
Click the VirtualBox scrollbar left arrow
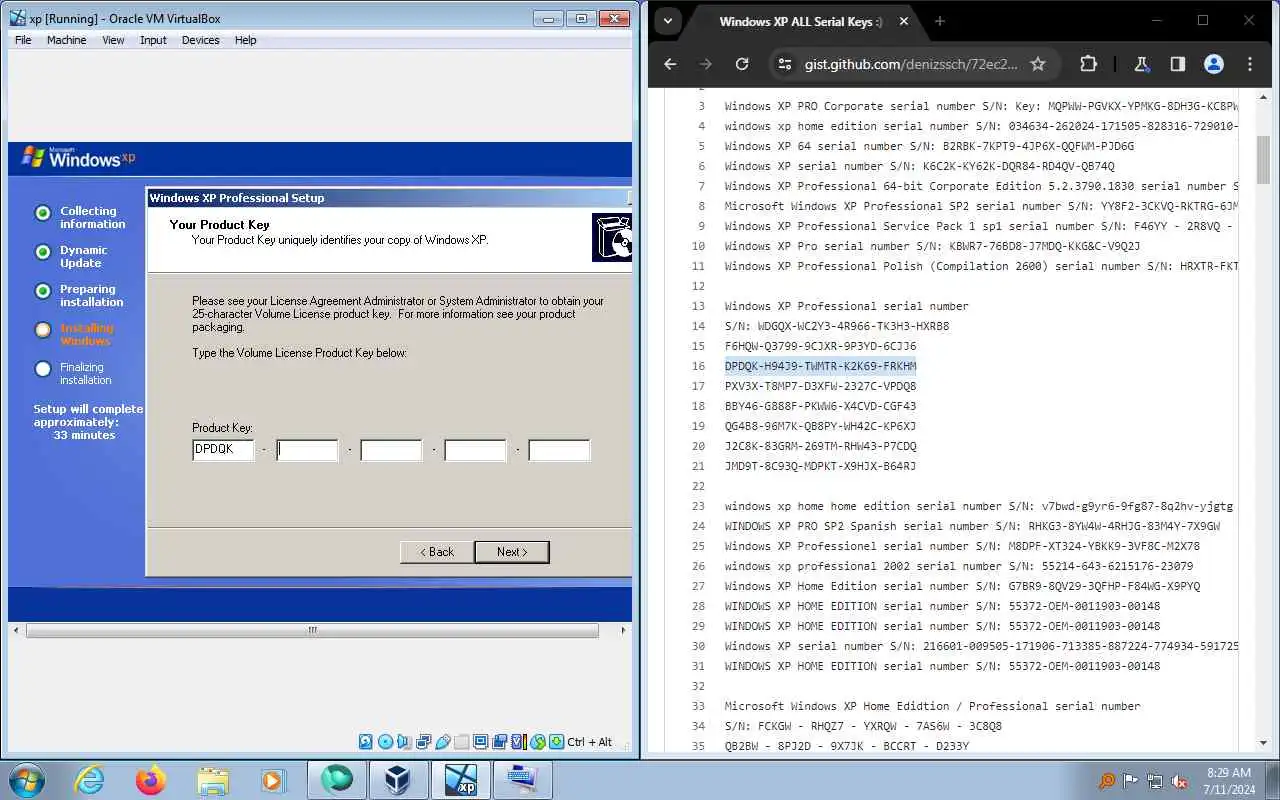pyautogui.click(x=15, y=631)
